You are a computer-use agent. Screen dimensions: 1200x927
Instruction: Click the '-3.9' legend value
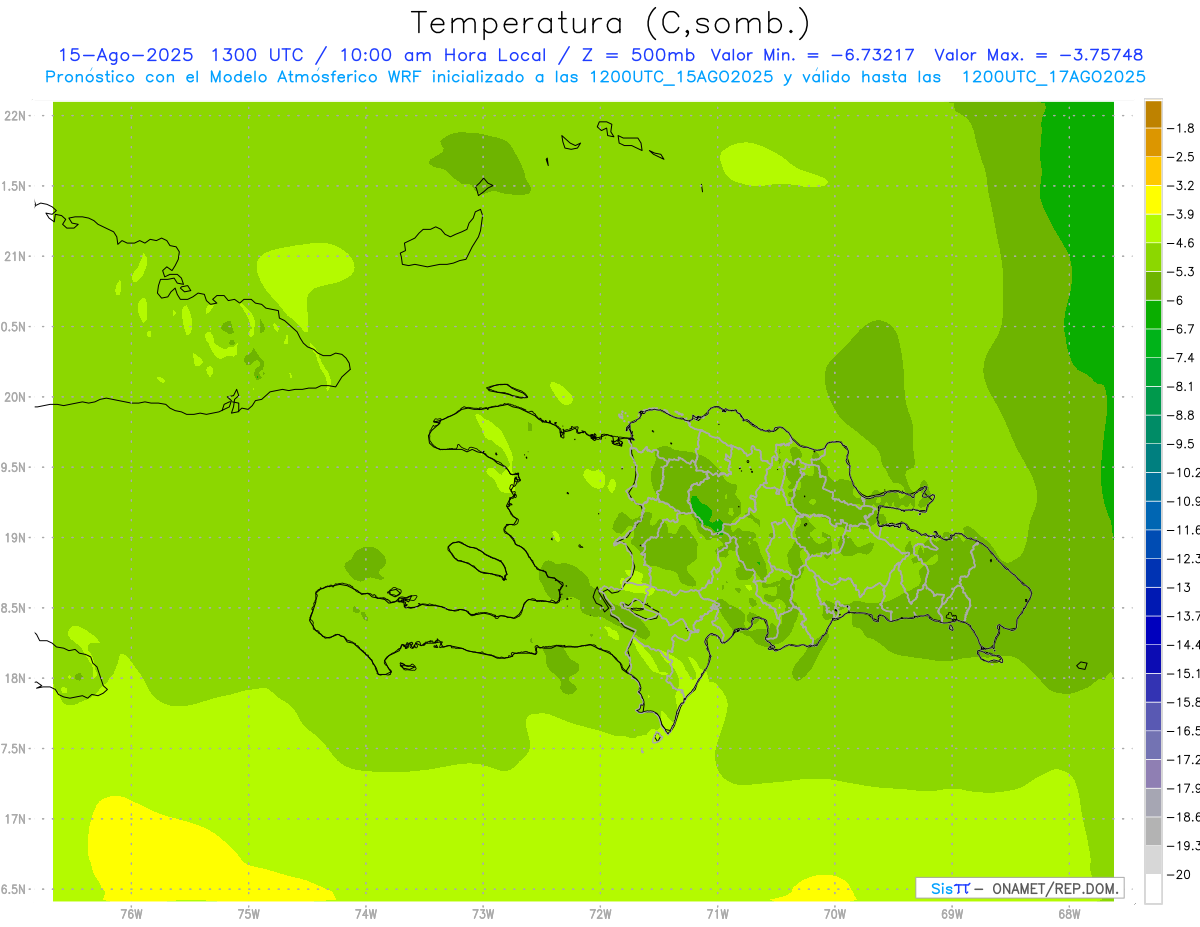point(1182,214)
